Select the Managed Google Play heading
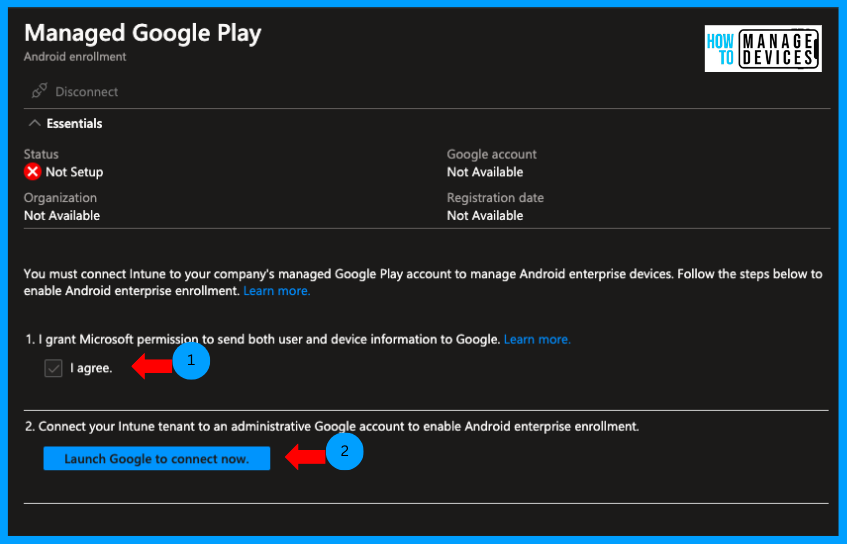847x544 pixels. click(x=143, y=33)
